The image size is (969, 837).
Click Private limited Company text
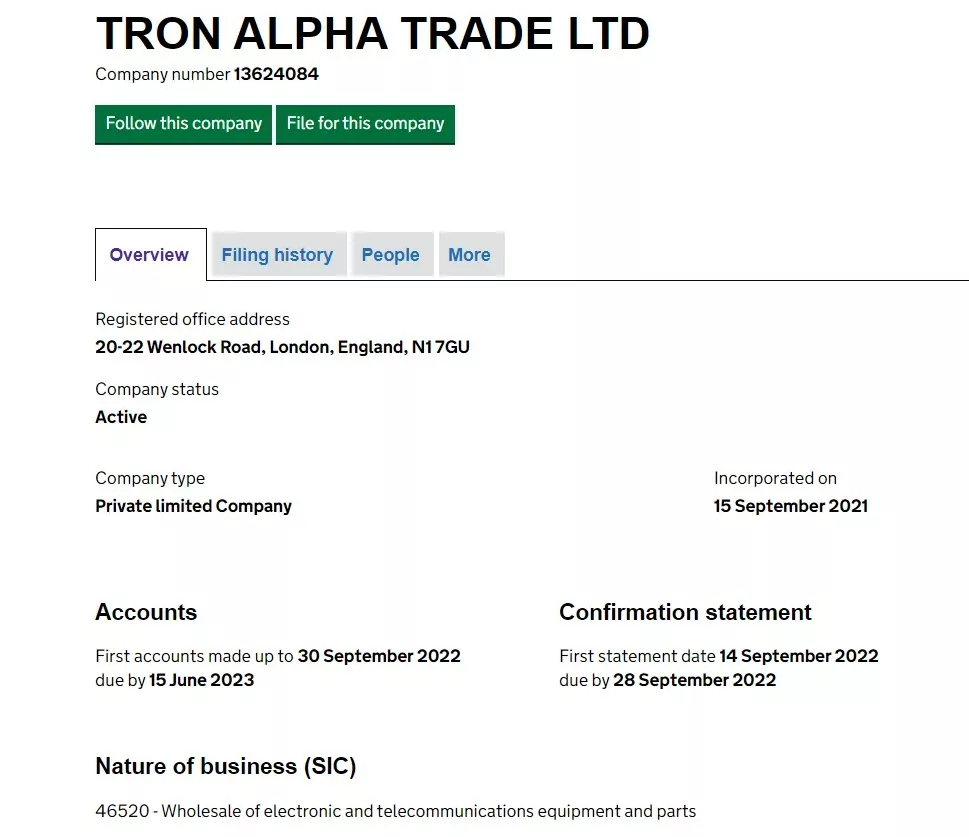pos(193,506)
